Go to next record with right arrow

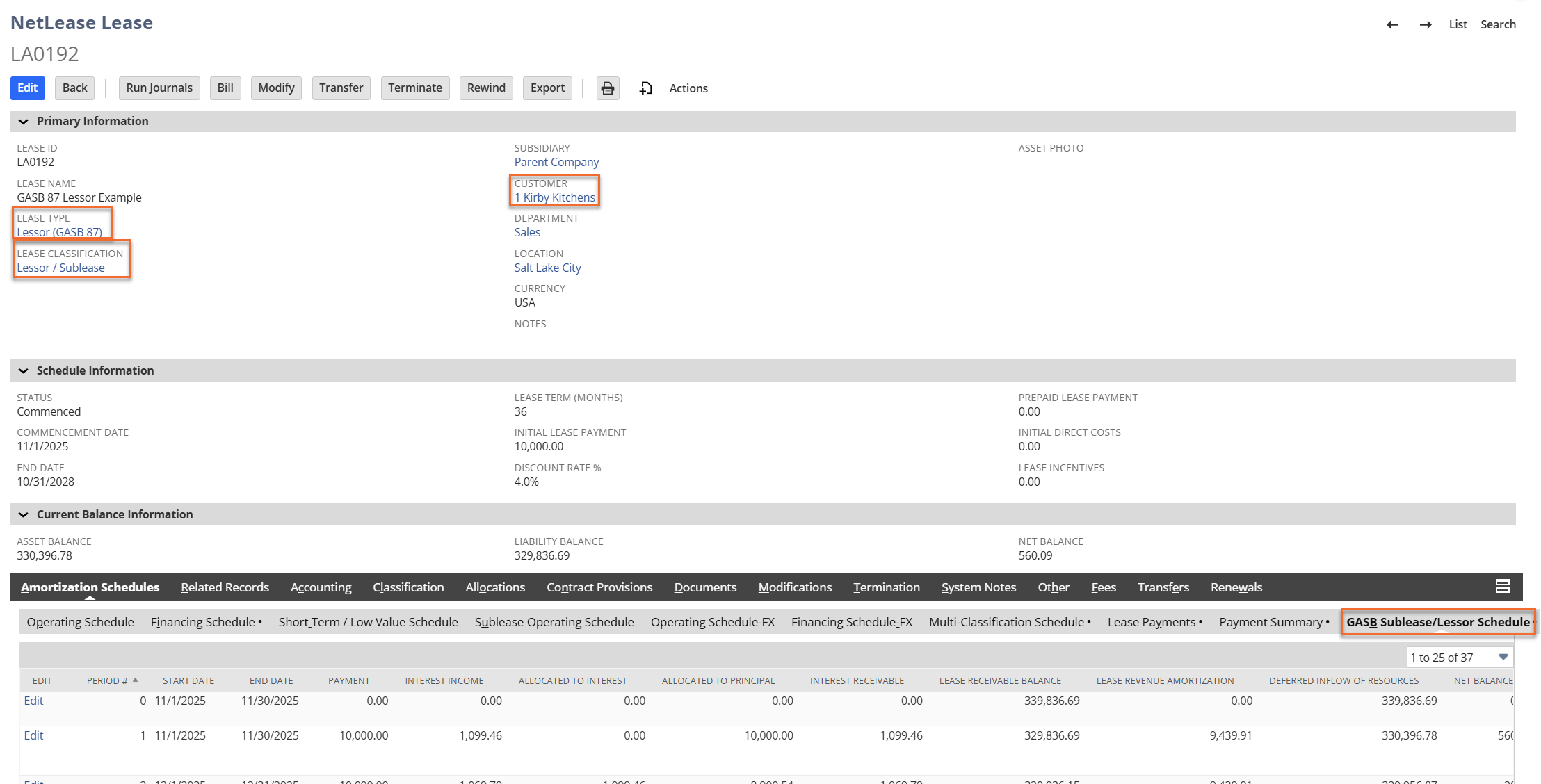(x=1426, y=25)
